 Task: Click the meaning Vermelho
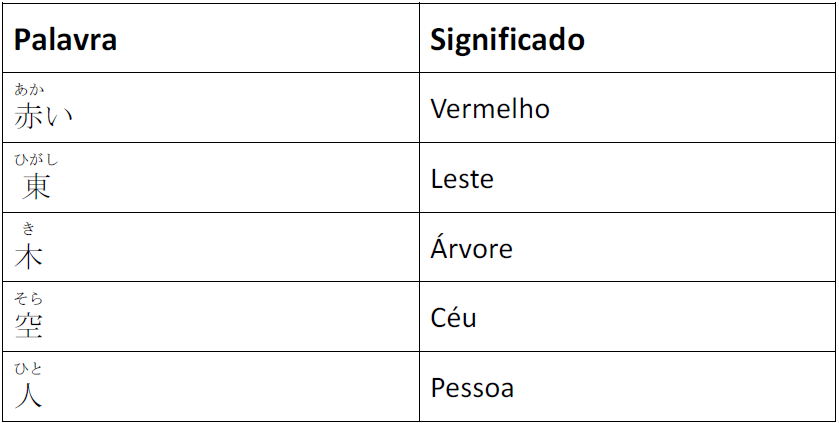tap(490, 108)
